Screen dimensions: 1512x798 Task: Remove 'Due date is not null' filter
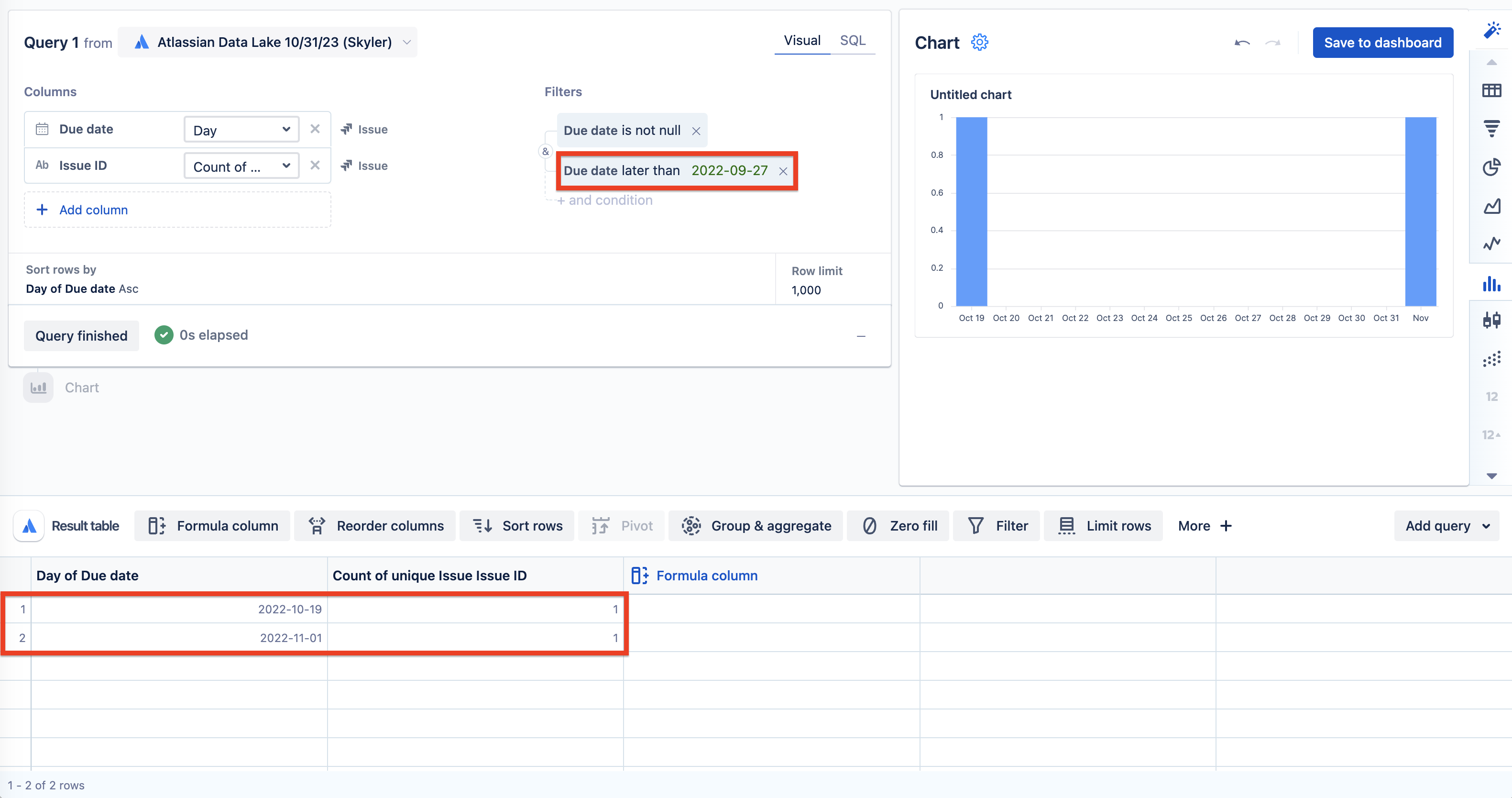point(696,131)
